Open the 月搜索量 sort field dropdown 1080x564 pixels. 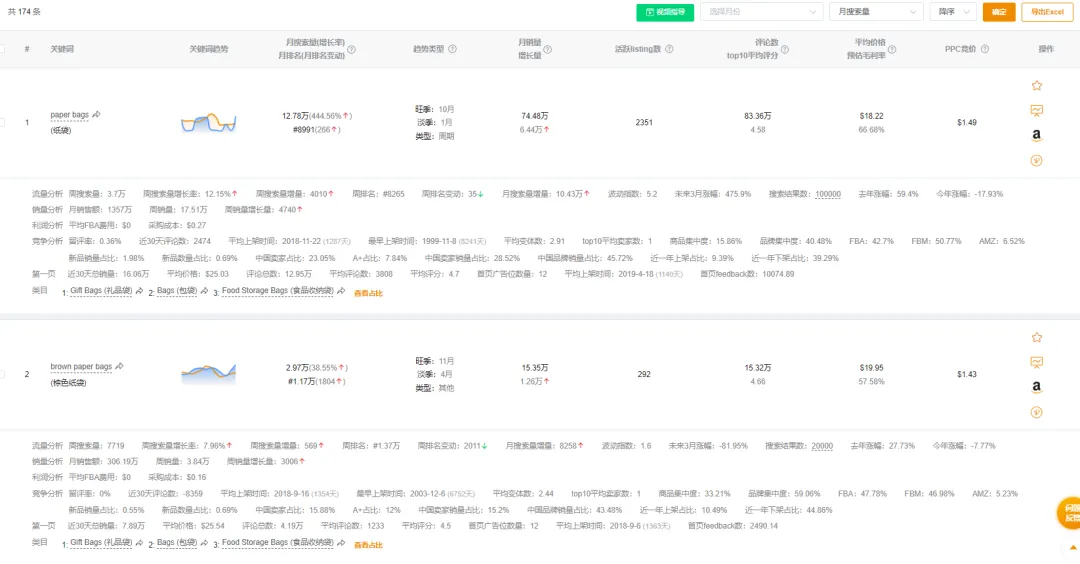click(x=876, y=12)
